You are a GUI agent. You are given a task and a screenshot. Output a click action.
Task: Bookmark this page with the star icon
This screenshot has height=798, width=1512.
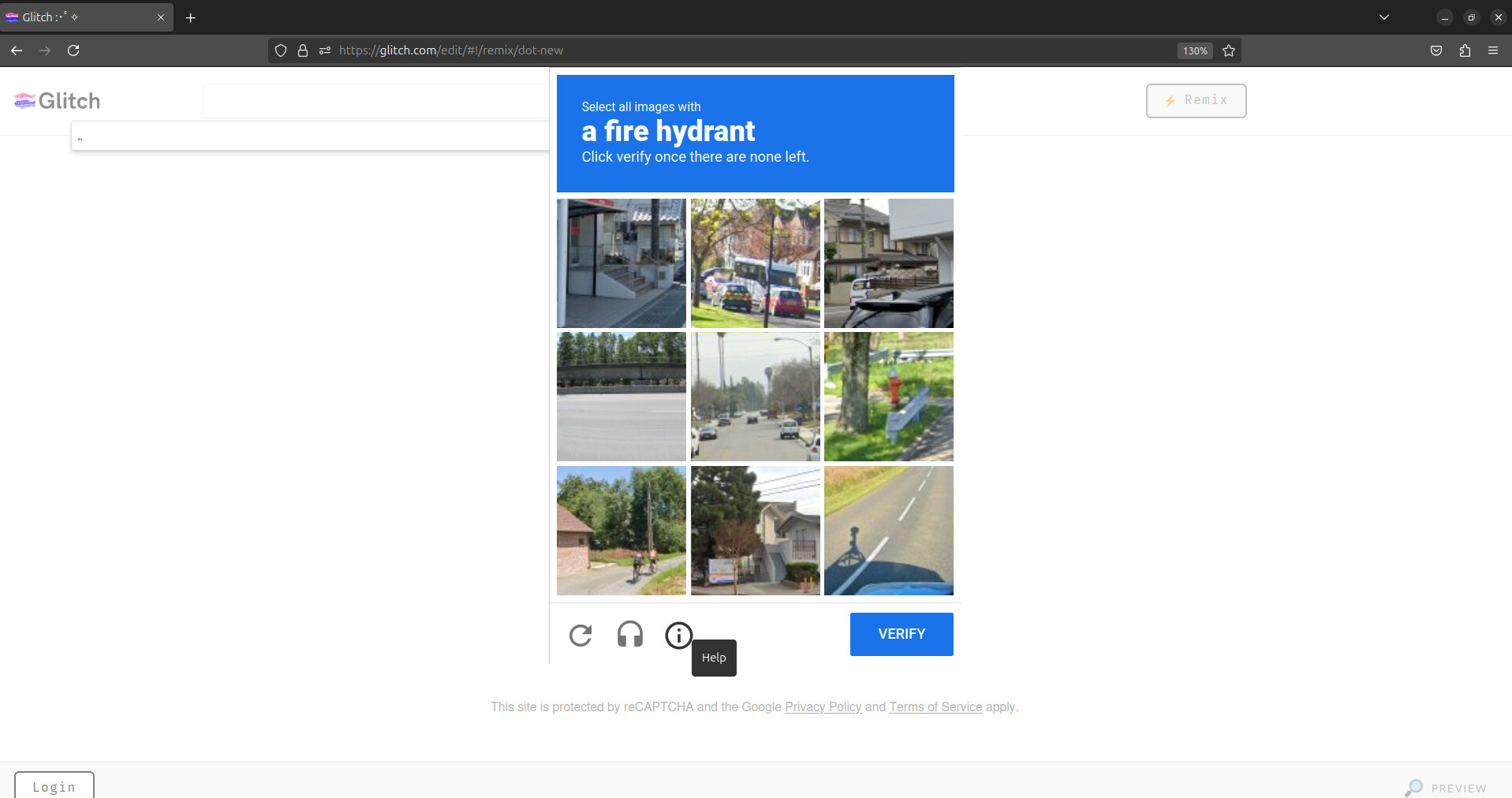(1229, 50)
